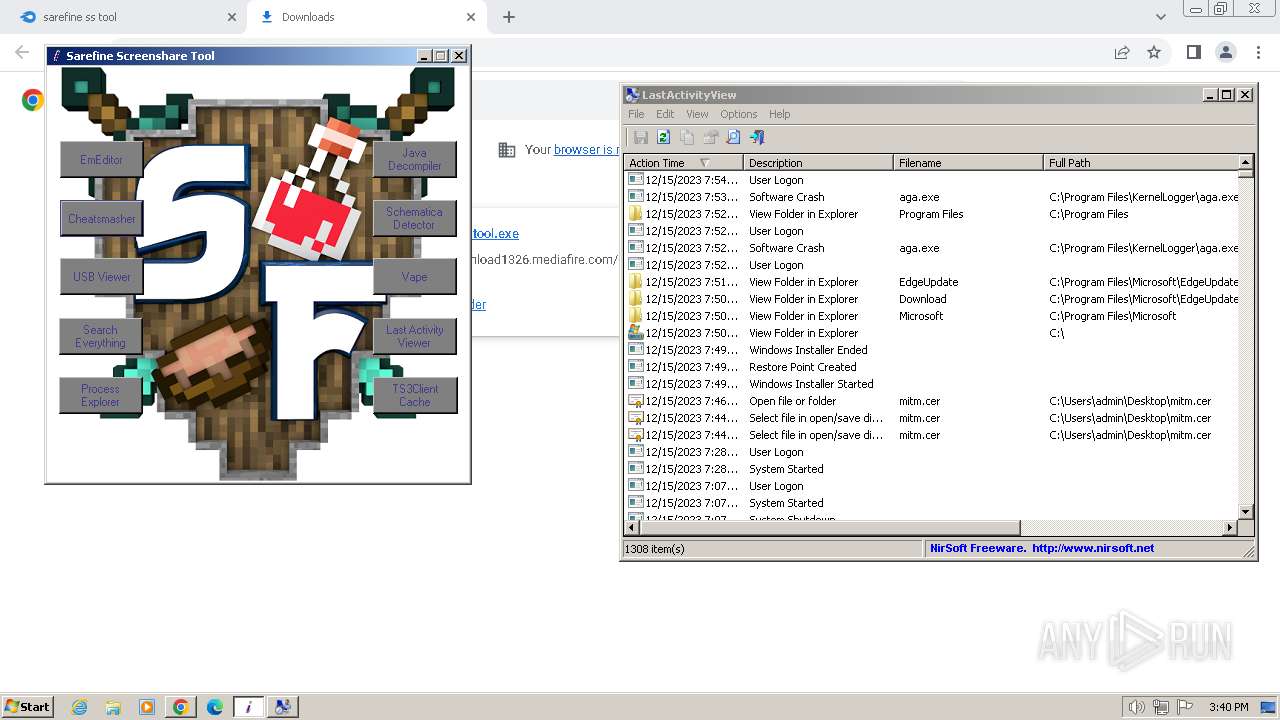The image size is (1280, 720).
Task: Close the Downloads tab
Action: (x=472, y=17)
